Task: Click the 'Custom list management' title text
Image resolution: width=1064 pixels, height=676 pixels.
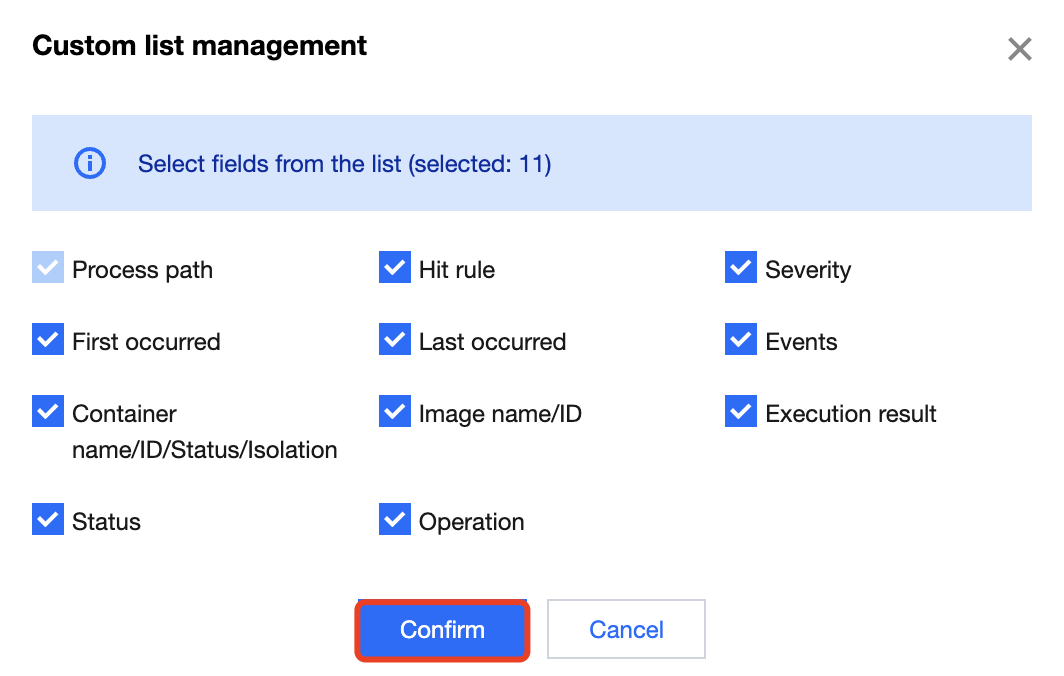Action: pos(200,46)
